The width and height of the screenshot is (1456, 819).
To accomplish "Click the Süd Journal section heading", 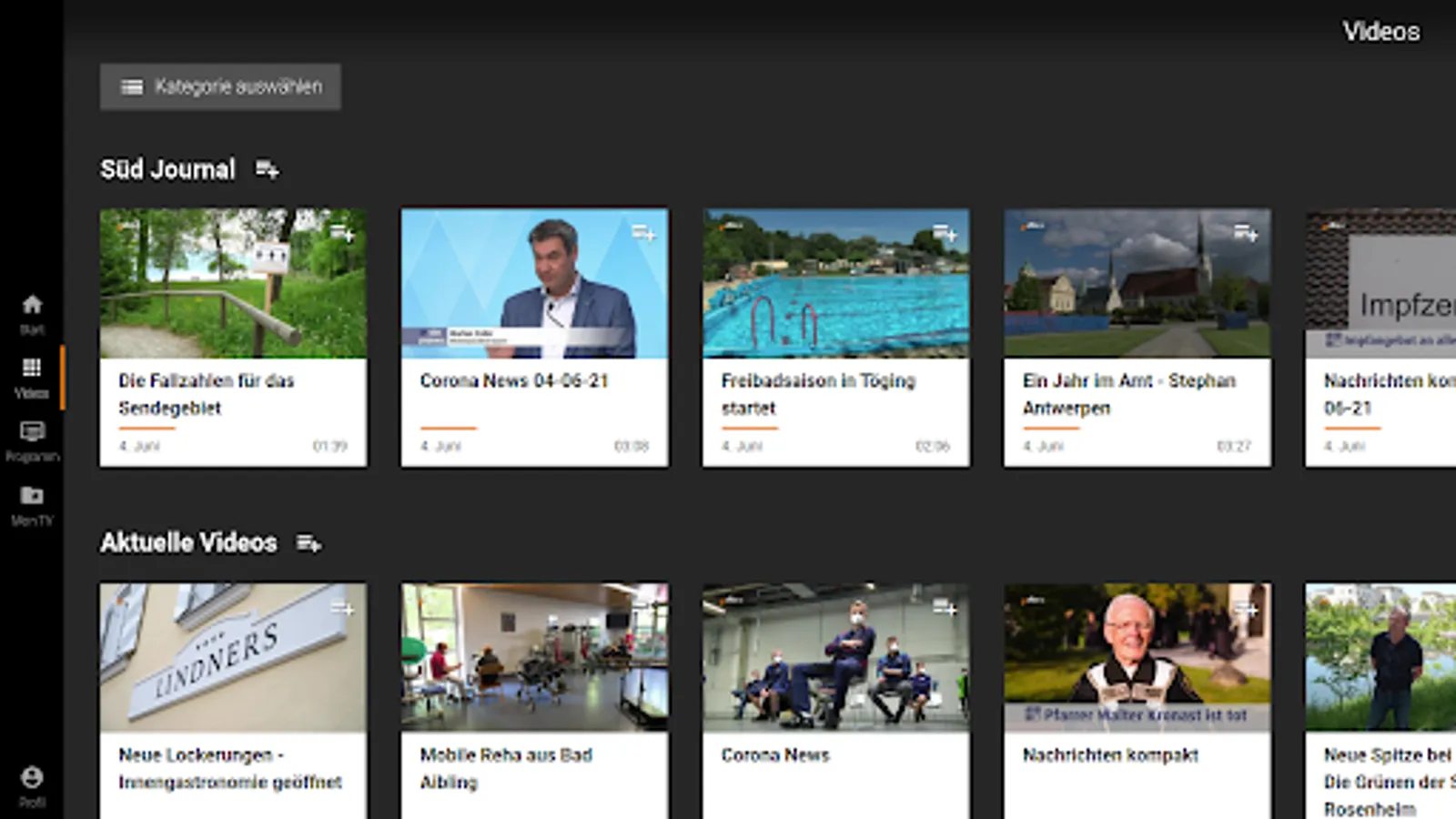I will tap(167, 169).
